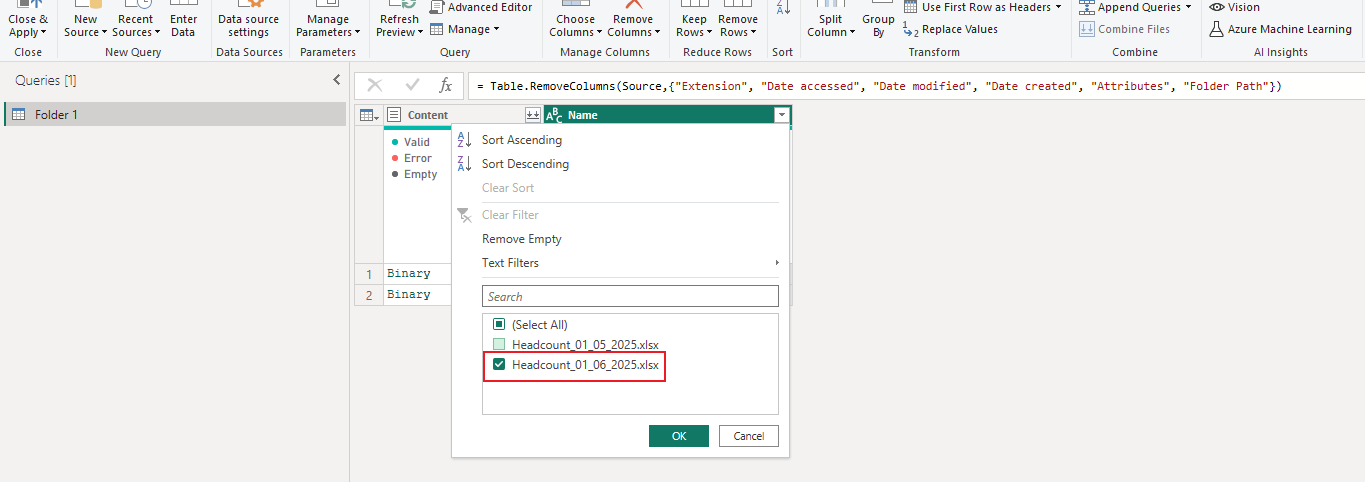1365x482 pixels.
Task: Click the Folder 1 query table icon
Action: (18, 115)
